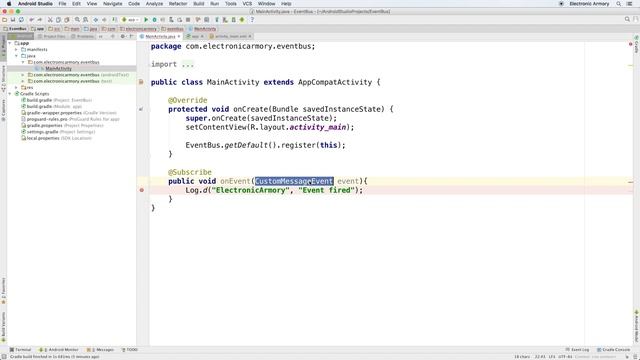
Task: Click the Project Files view tab
Action: [52, 36]
